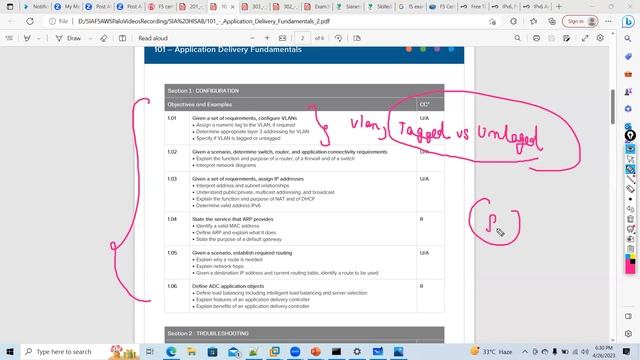This screenshot has height=360, width=640.
Task: Open Task View on the taskbar
Action: [x=150, y=351]
